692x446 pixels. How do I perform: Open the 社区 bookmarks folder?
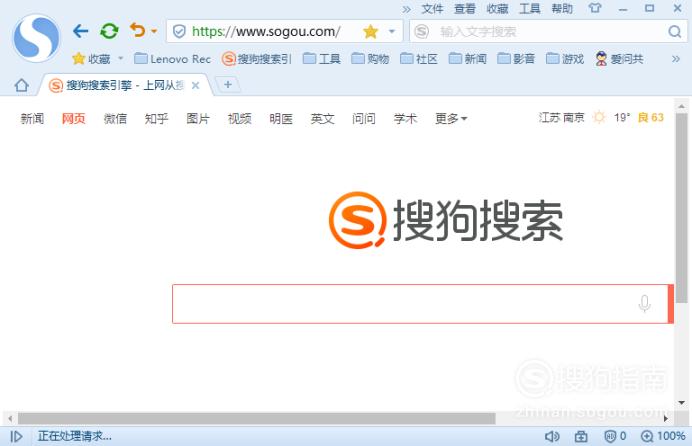[x=419, y=59]
